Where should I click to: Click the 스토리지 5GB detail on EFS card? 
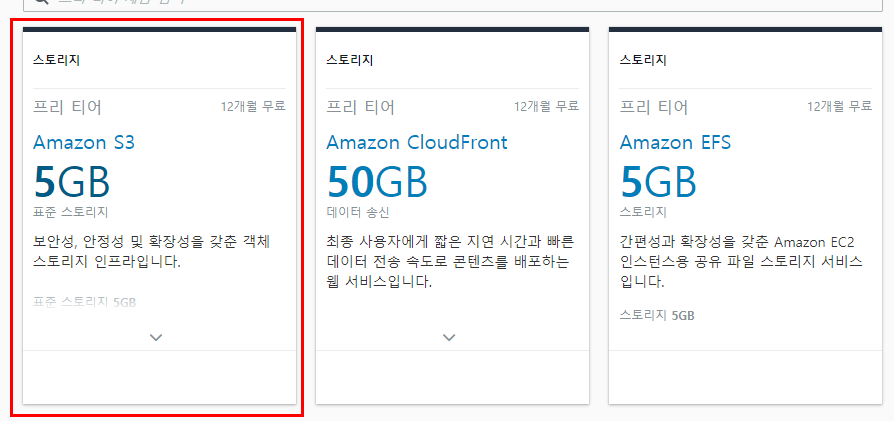[x=657, y=315]
